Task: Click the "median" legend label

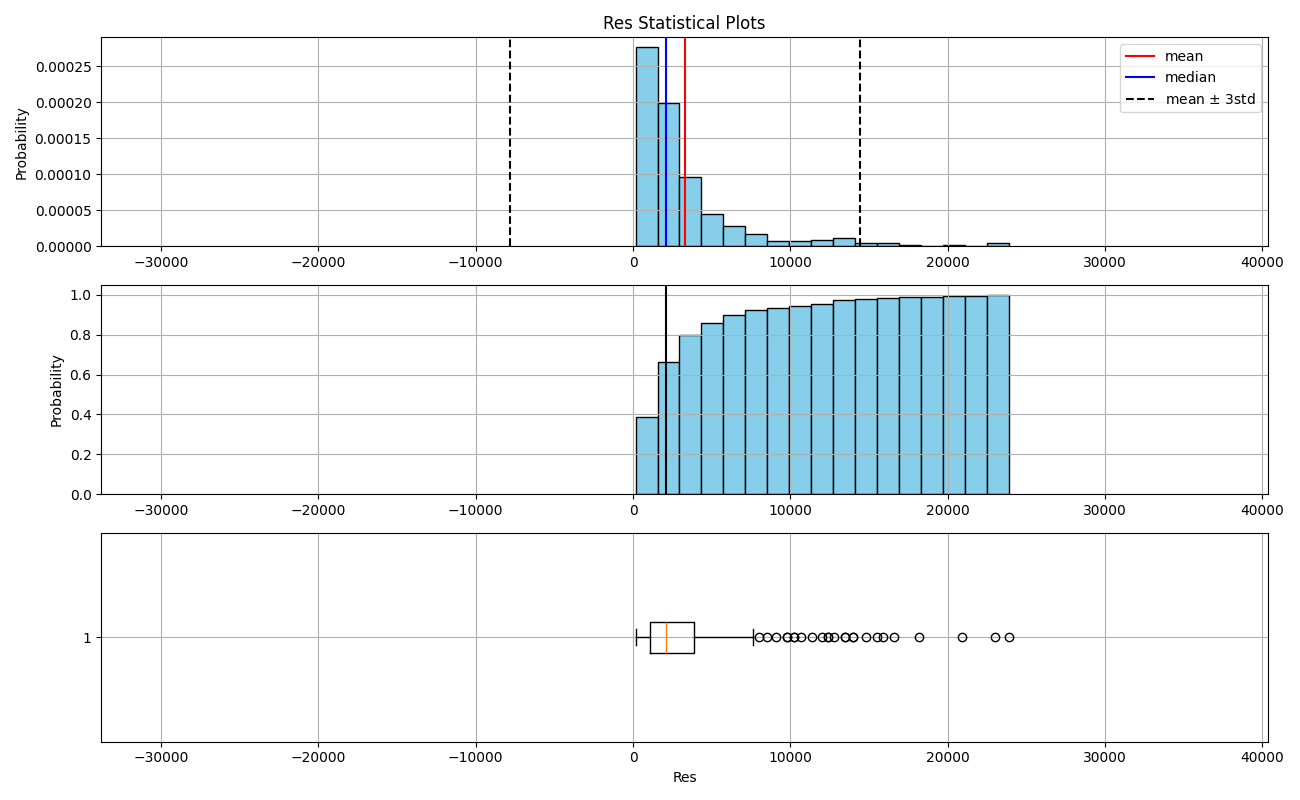Action: pos(1190,77)
